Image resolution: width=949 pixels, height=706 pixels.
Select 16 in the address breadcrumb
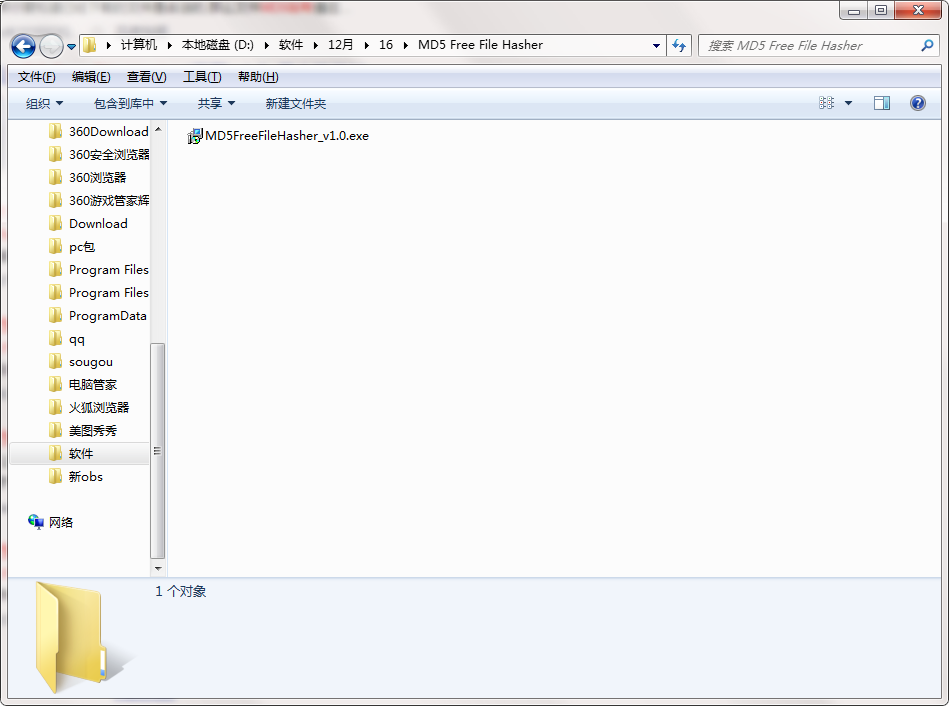click(x=386, y=45)
